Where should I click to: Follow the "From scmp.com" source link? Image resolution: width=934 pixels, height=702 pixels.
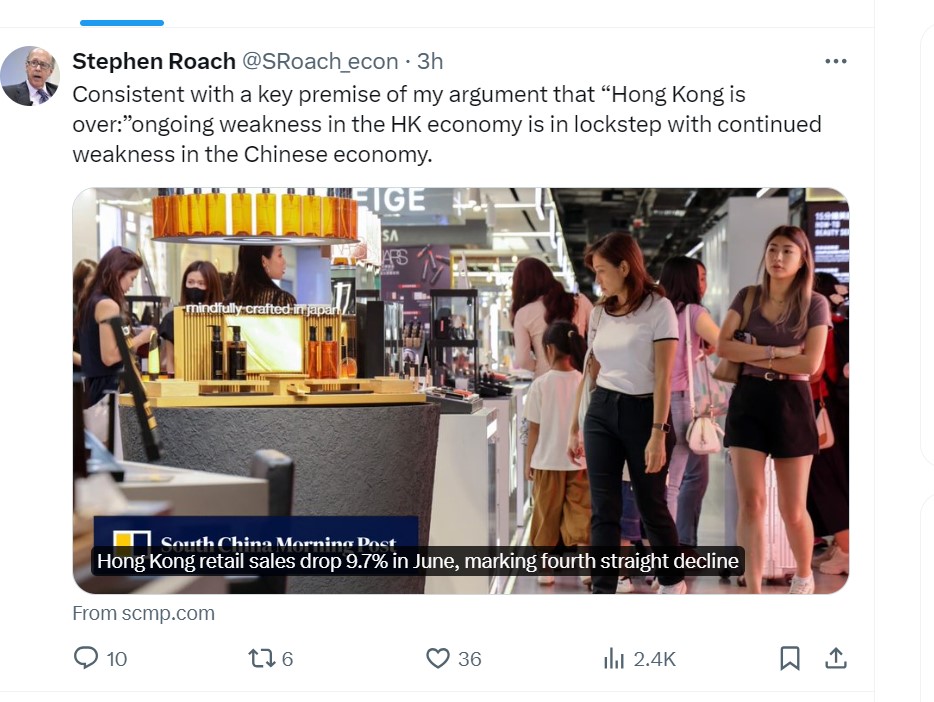click(143, 613)
